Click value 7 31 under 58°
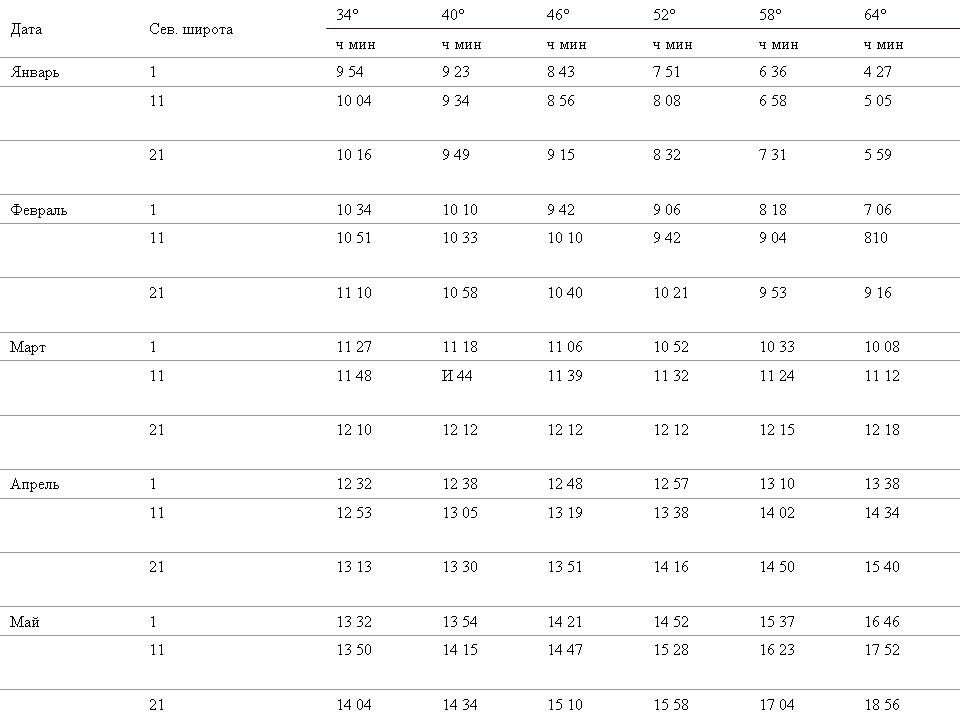The image size is (960, 720). [773, 154]
